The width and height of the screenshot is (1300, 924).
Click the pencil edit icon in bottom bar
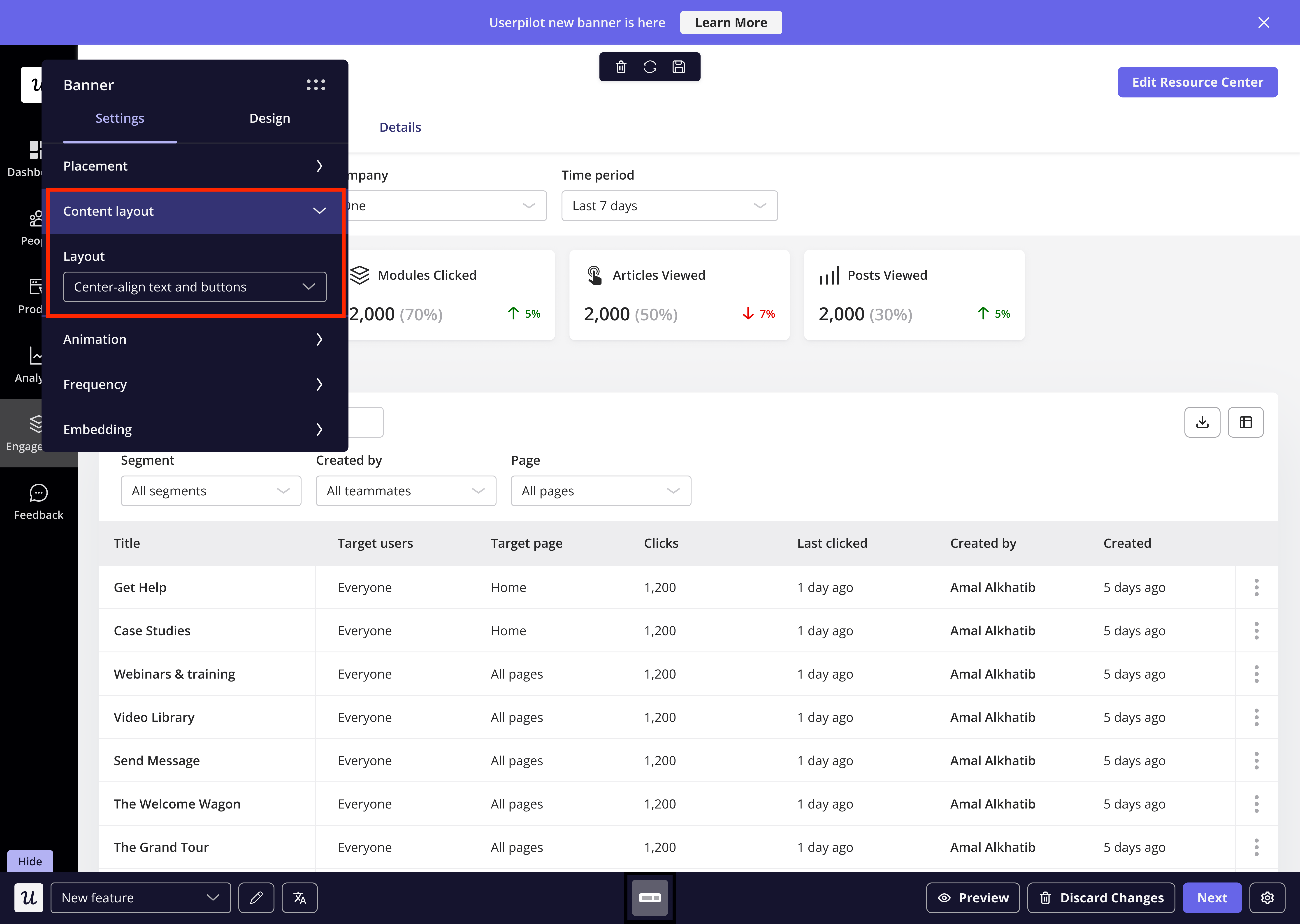pyautogui.click(x=256, y=898)
